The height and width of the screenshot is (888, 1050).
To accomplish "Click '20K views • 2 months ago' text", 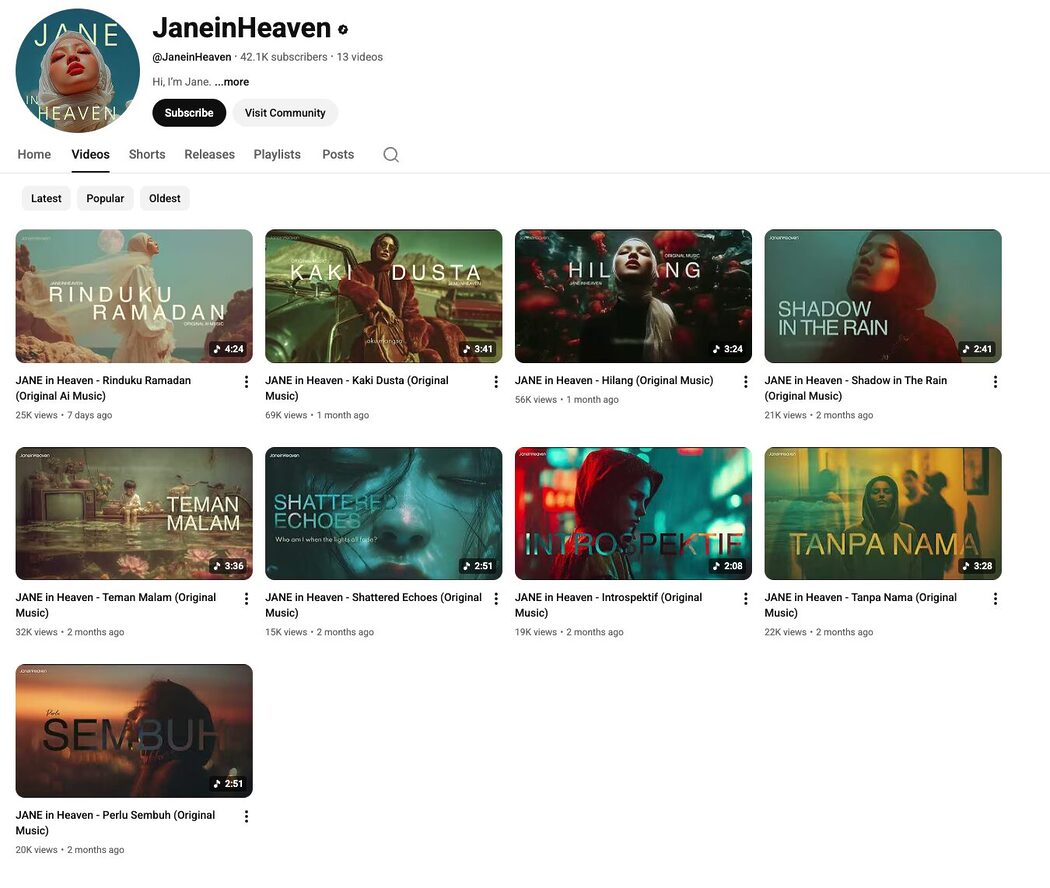I will coord(70,850).
